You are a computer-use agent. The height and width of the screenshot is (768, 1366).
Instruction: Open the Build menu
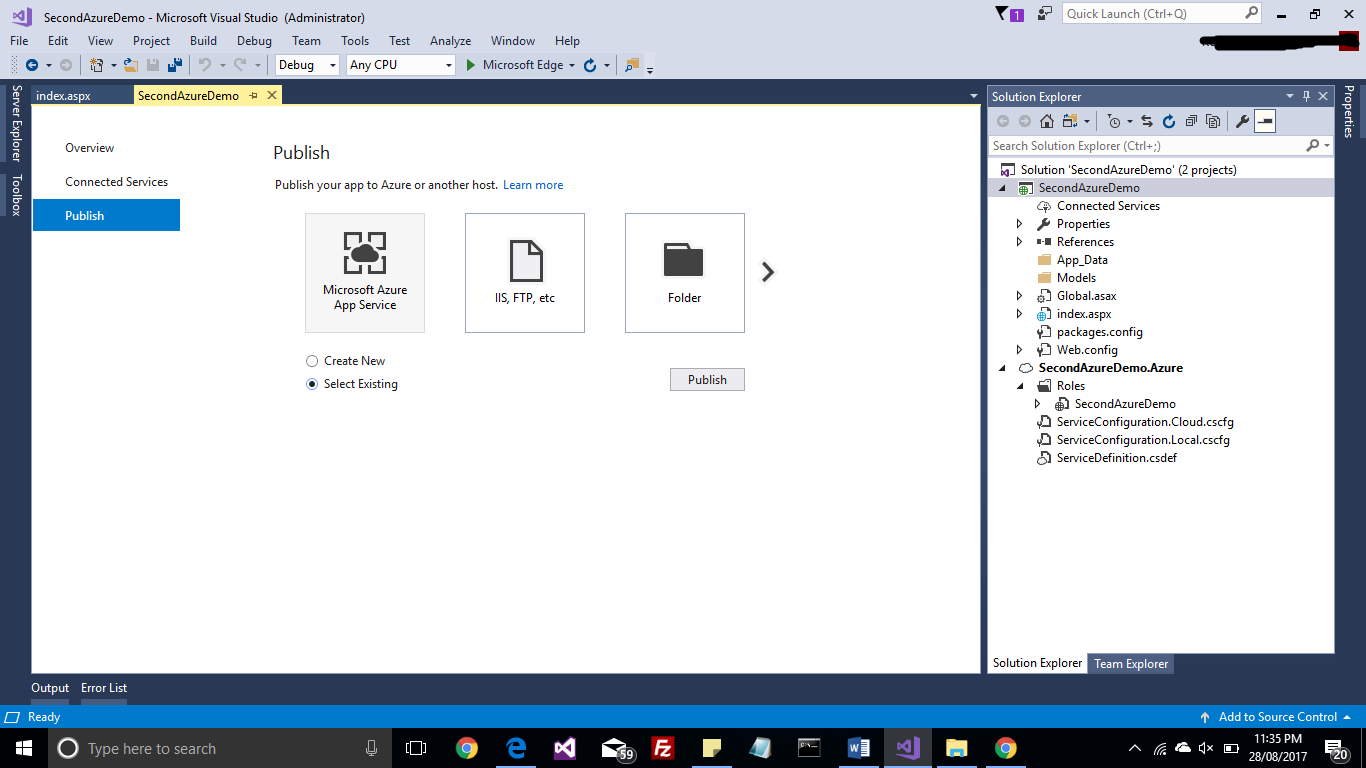tap(203, 41)
